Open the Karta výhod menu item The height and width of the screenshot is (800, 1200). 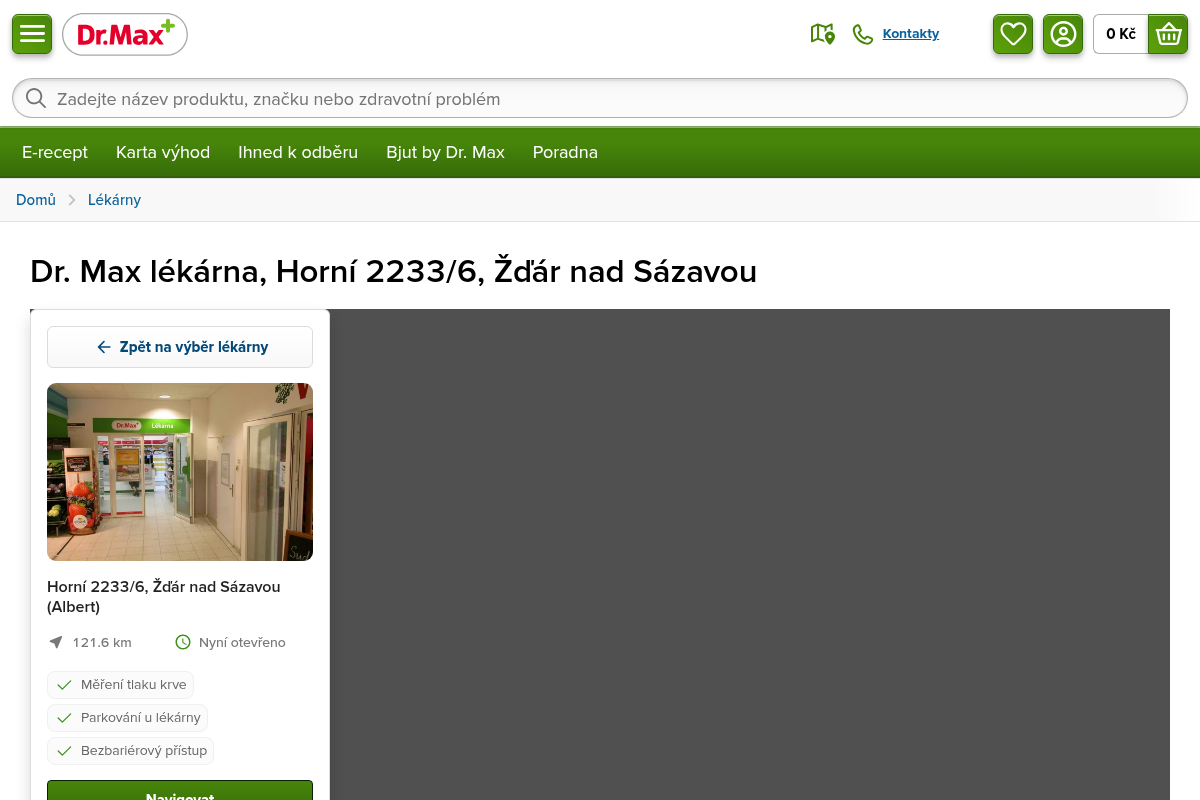[163, 152]
